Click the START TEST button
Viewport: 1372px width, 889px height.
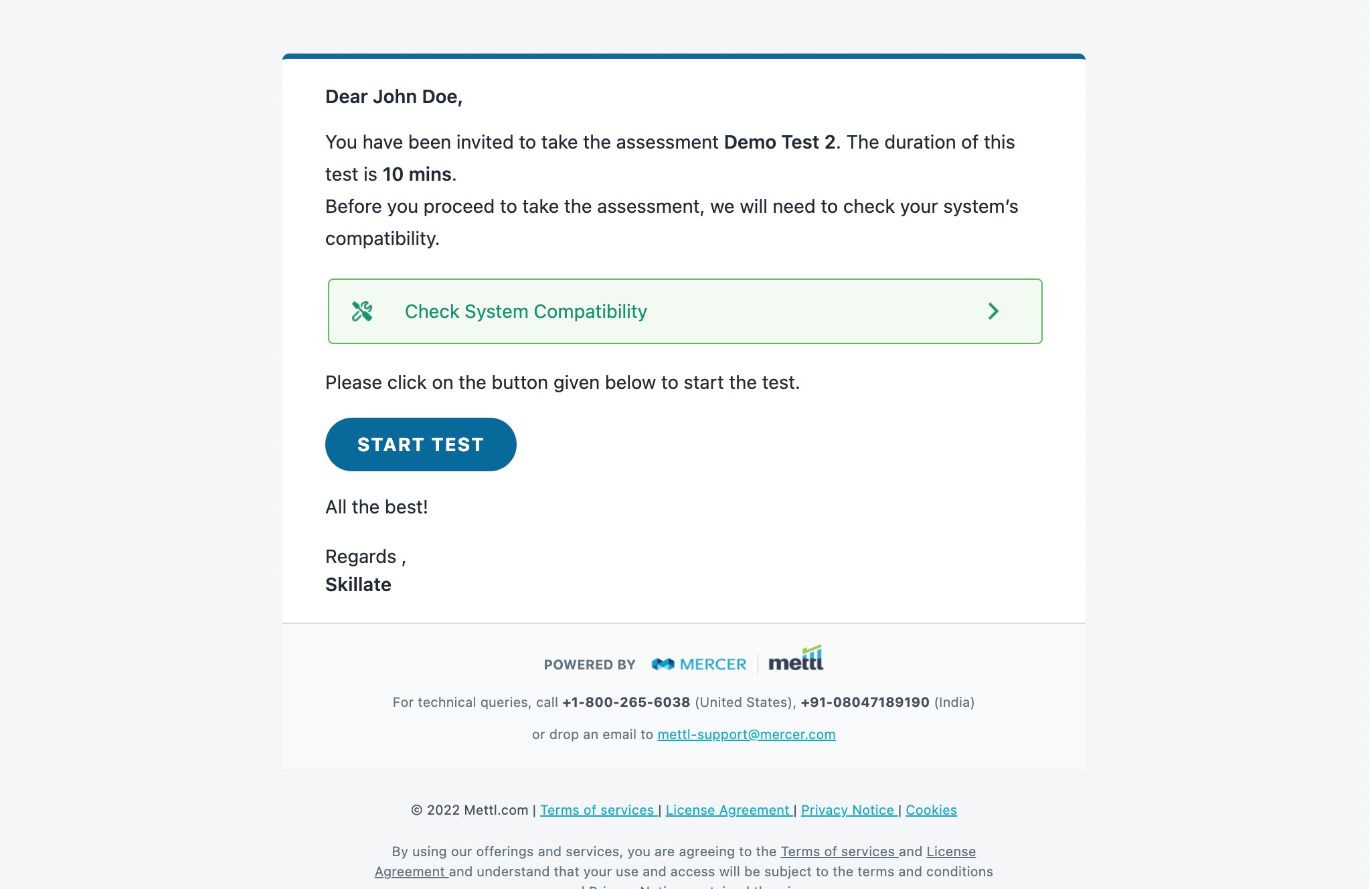coord(420,444)
